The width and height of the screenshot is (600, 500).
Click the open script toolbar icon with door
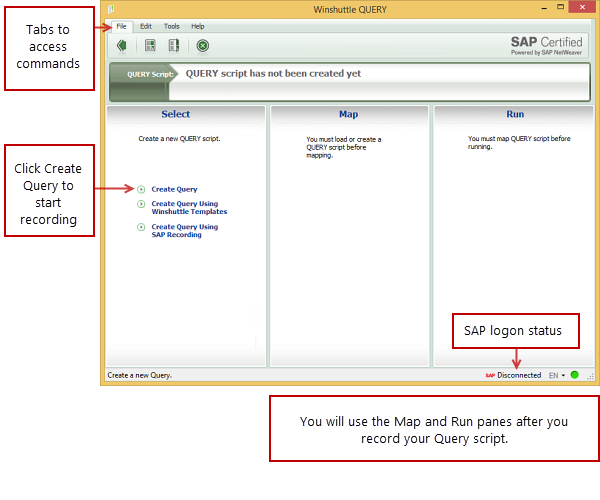point(174,46)
